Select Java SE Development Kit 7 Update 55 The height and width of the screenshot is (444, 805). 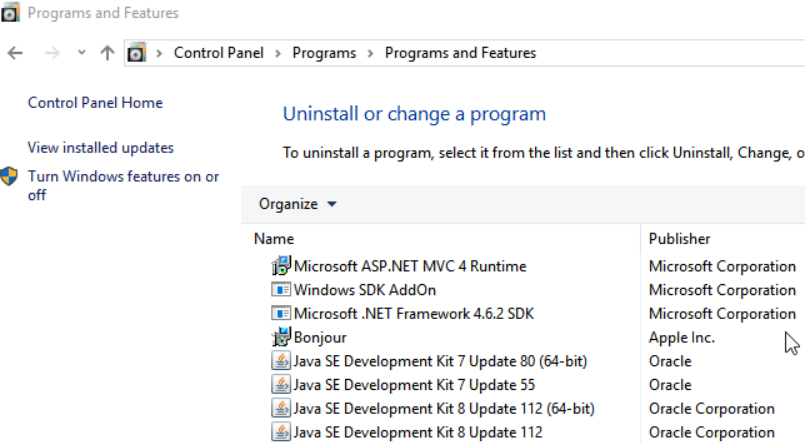point(414,385)
